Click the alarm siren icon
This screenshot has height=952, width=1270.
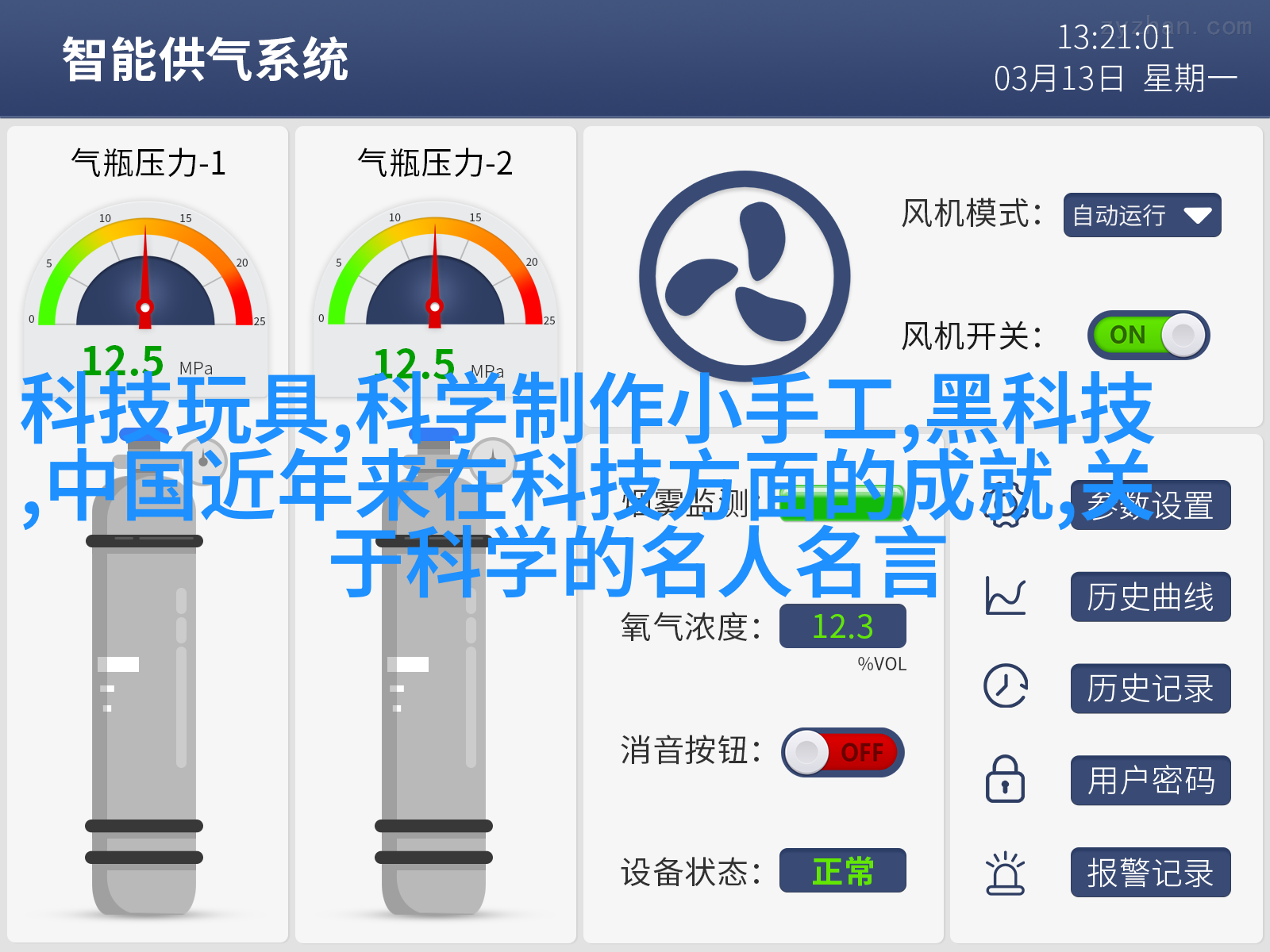(x=1006, y=873)
